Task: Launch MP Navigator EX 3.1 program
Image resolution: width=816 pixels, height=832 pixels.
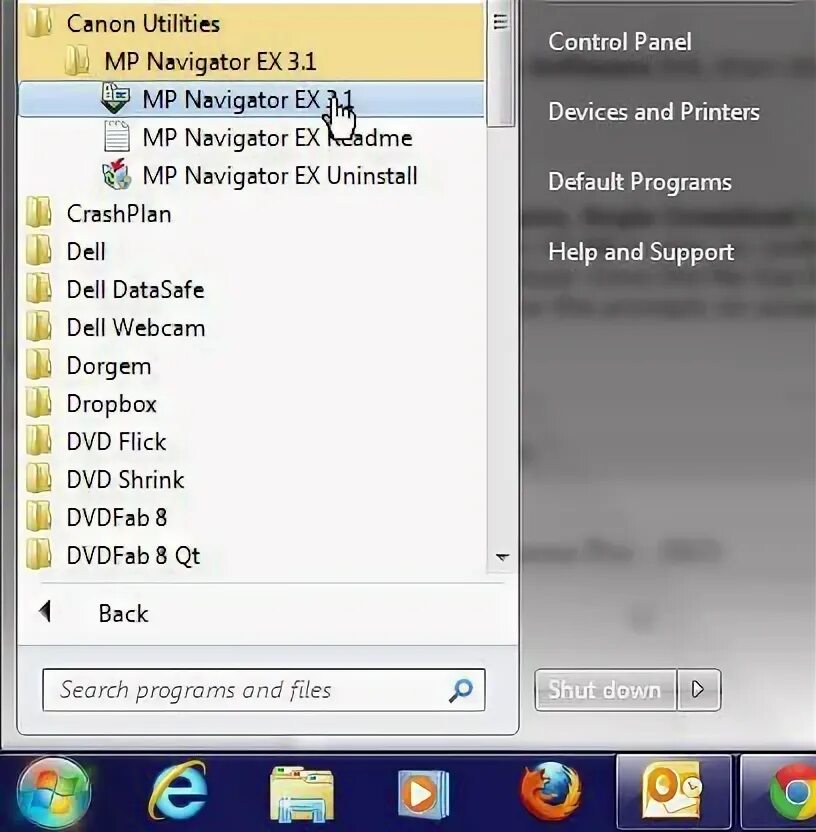Action: point(251,99)
